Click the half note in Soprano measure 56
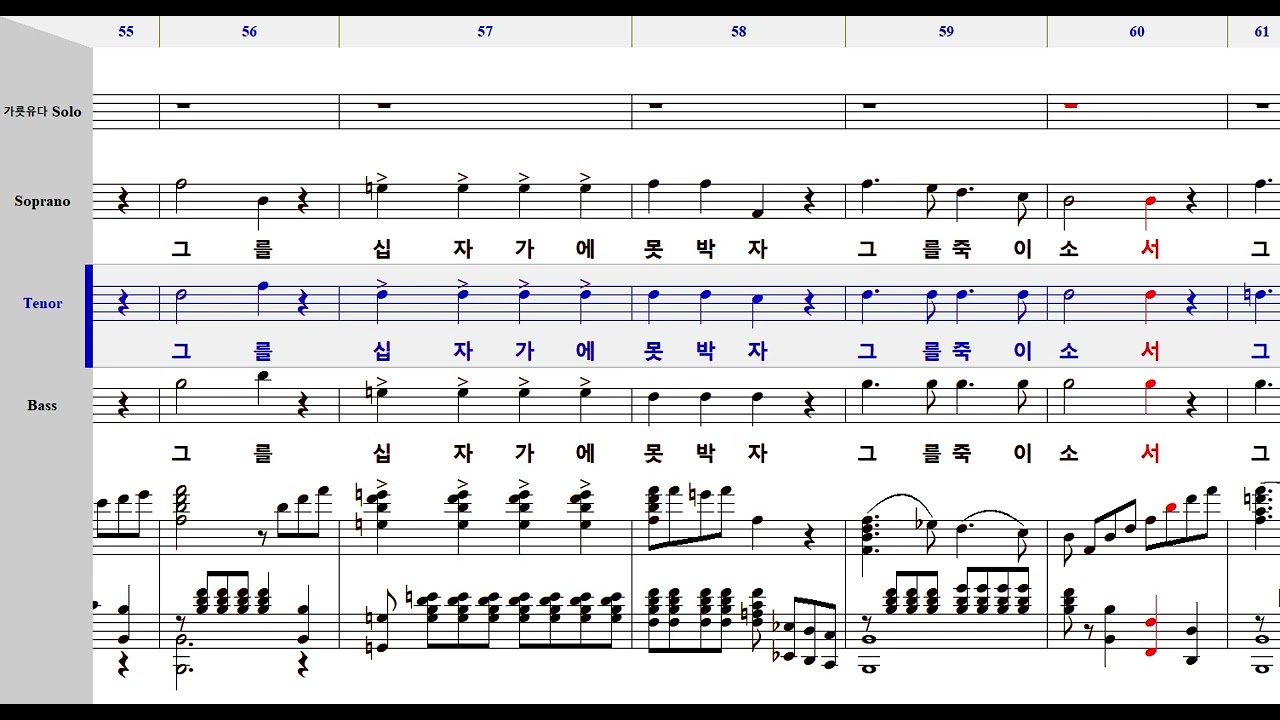 (x=181, y=183)
